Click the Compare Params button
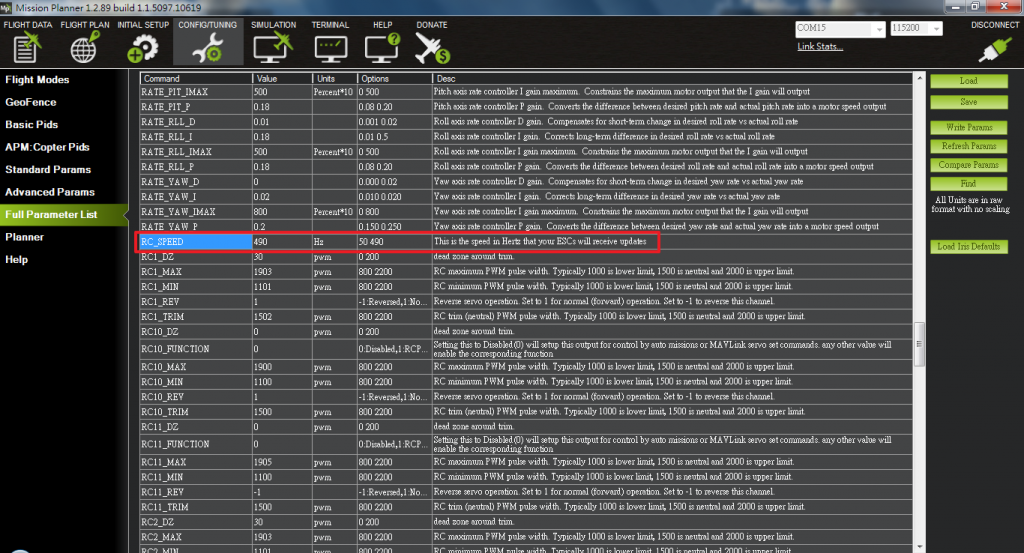Screen dimensions: 1024x553 pyautogui.click(x=968, y=165)
